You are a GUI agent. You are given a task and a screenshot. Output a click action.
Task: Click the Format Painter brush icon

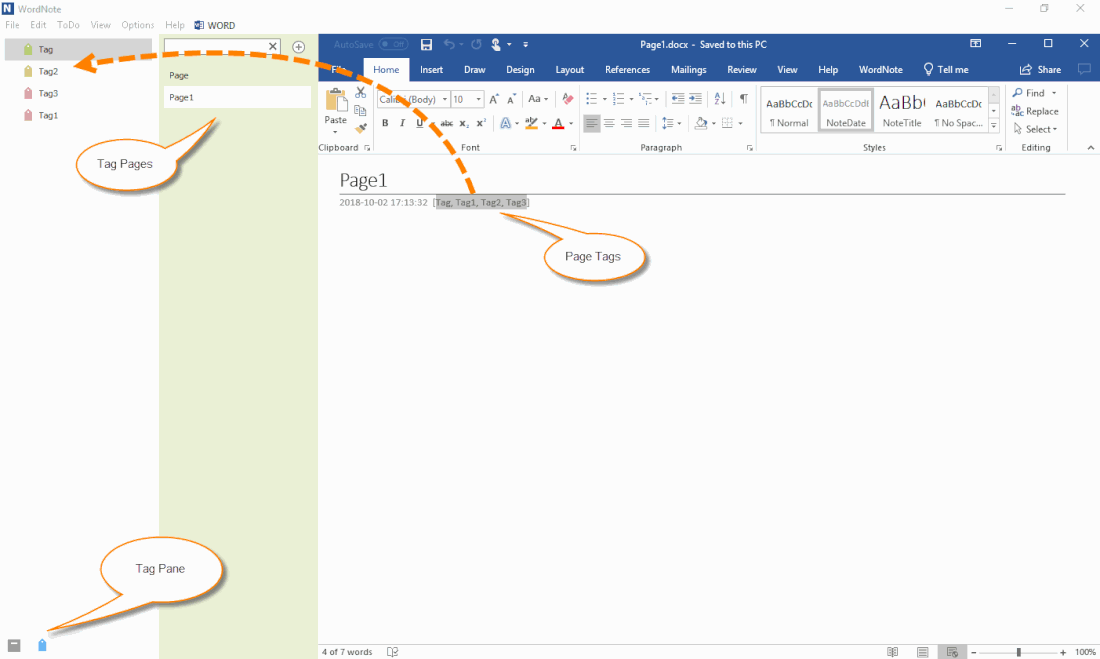[x=361, y=128]
